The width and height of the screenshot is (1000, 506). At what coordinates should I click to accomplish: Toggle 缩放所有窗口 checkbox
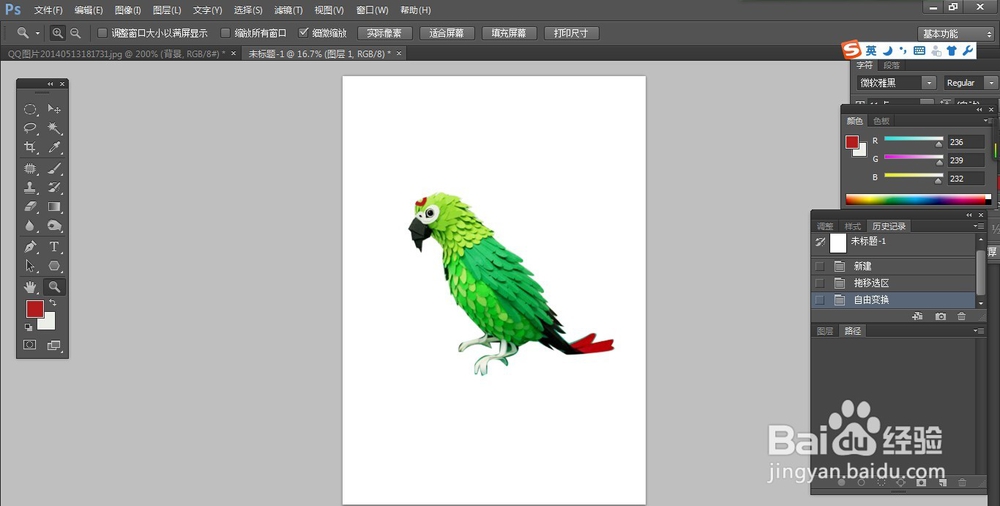click(x=225, y=33)
